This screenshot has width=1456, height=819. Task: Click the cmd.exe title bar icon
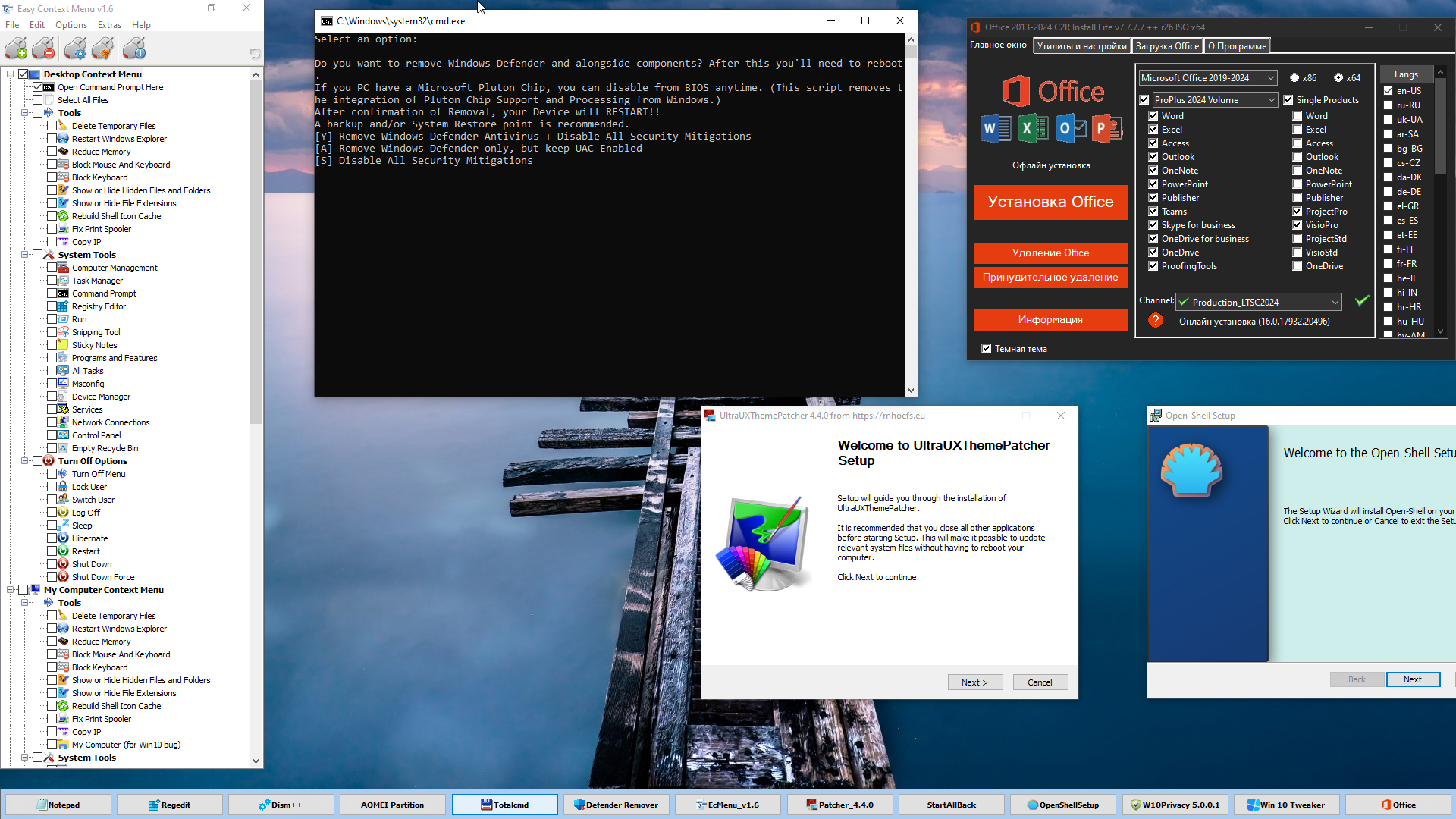327,21
